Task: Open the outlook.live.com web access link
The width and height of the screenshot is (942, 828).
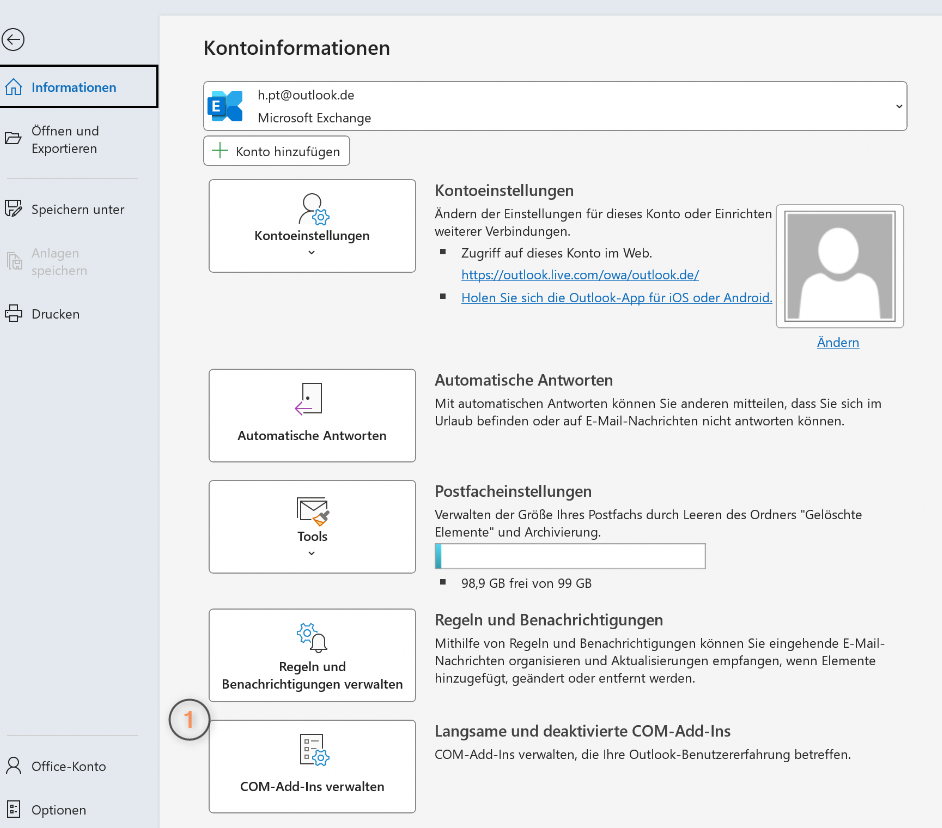Action: tap(579, 275)
